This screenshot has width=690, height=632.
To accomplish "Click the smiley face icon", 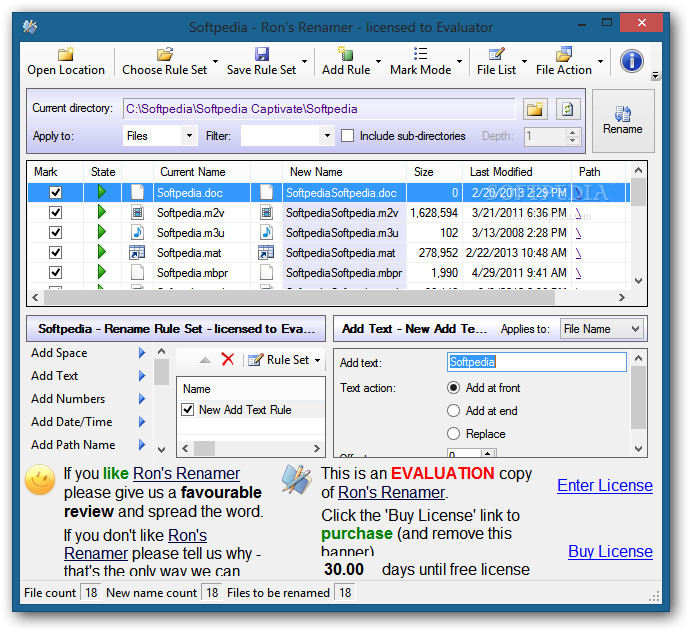I will pyautogui.click(x=40, y=480).
